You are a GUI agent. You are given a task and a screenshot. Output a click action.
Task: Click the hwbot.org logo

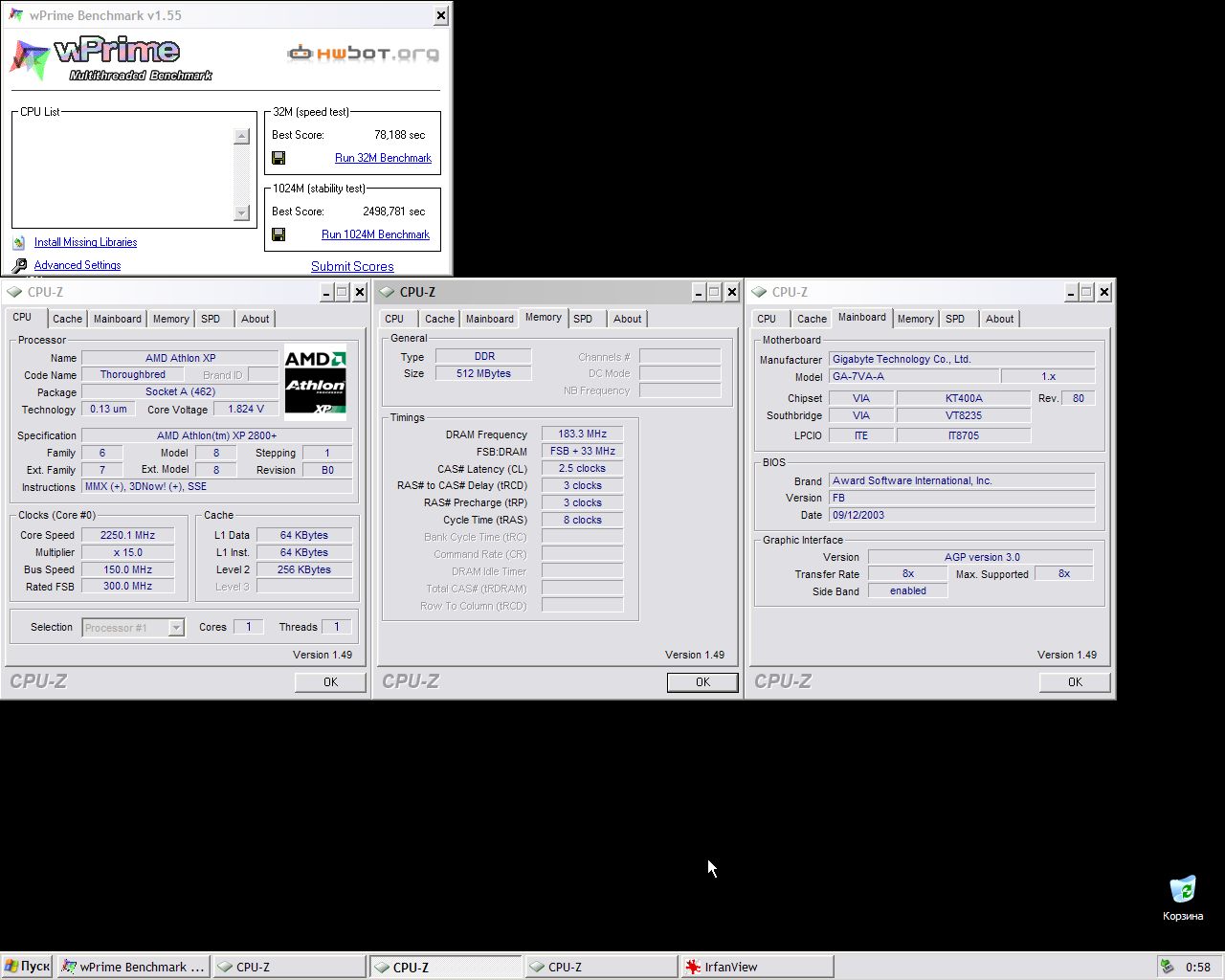[364, 54]
